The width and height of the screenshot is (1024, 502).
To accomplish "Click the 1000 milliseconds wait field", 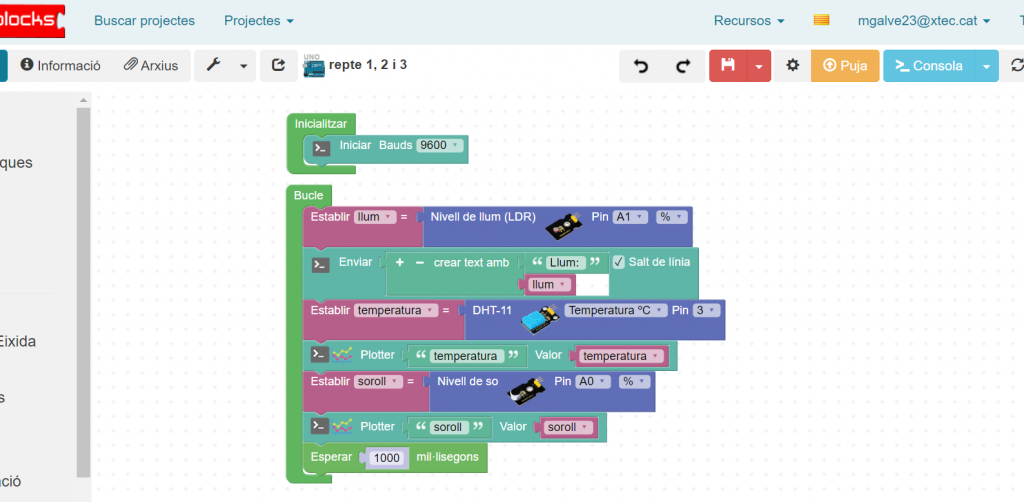I will coord(384,458).
